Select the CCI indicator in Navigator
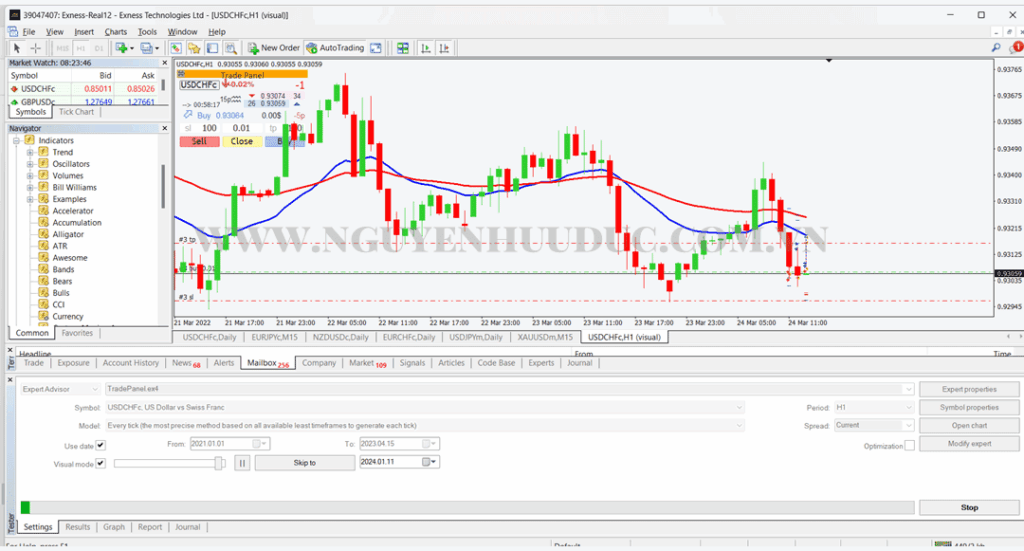 click(59, 305)
